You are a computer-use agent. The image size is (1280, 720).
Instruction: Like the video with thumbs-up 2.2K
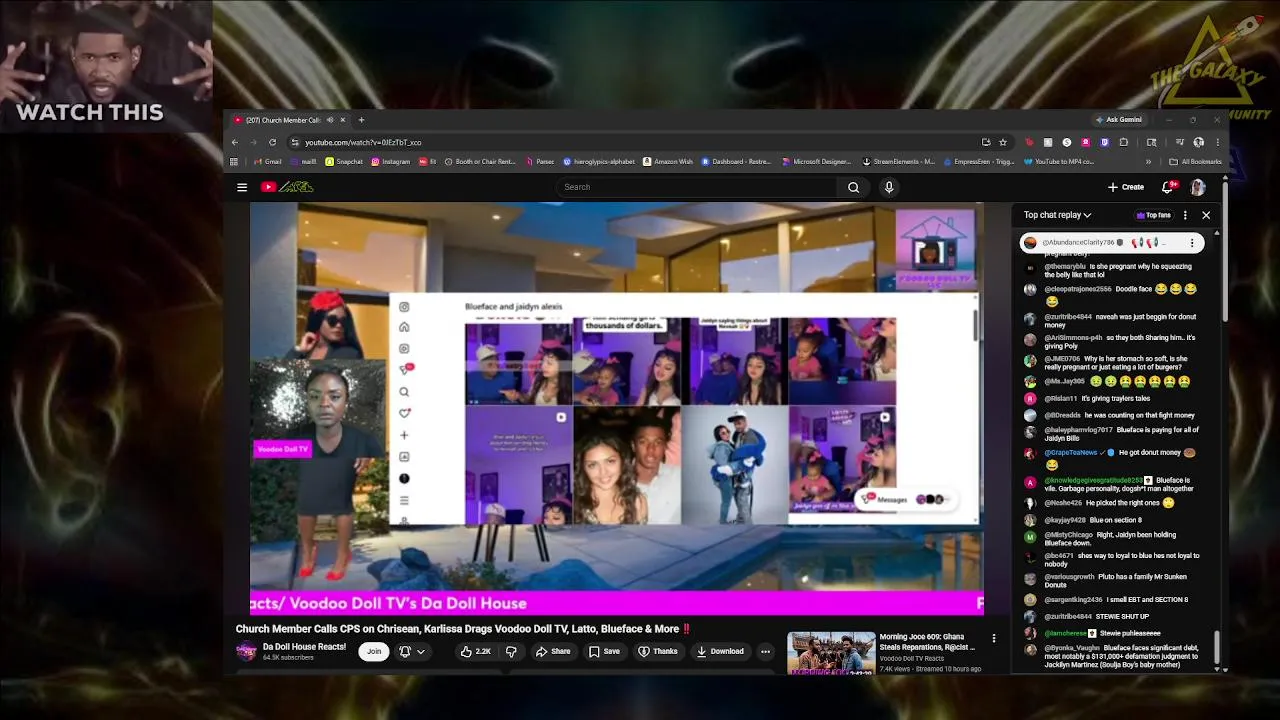point(476,652)
